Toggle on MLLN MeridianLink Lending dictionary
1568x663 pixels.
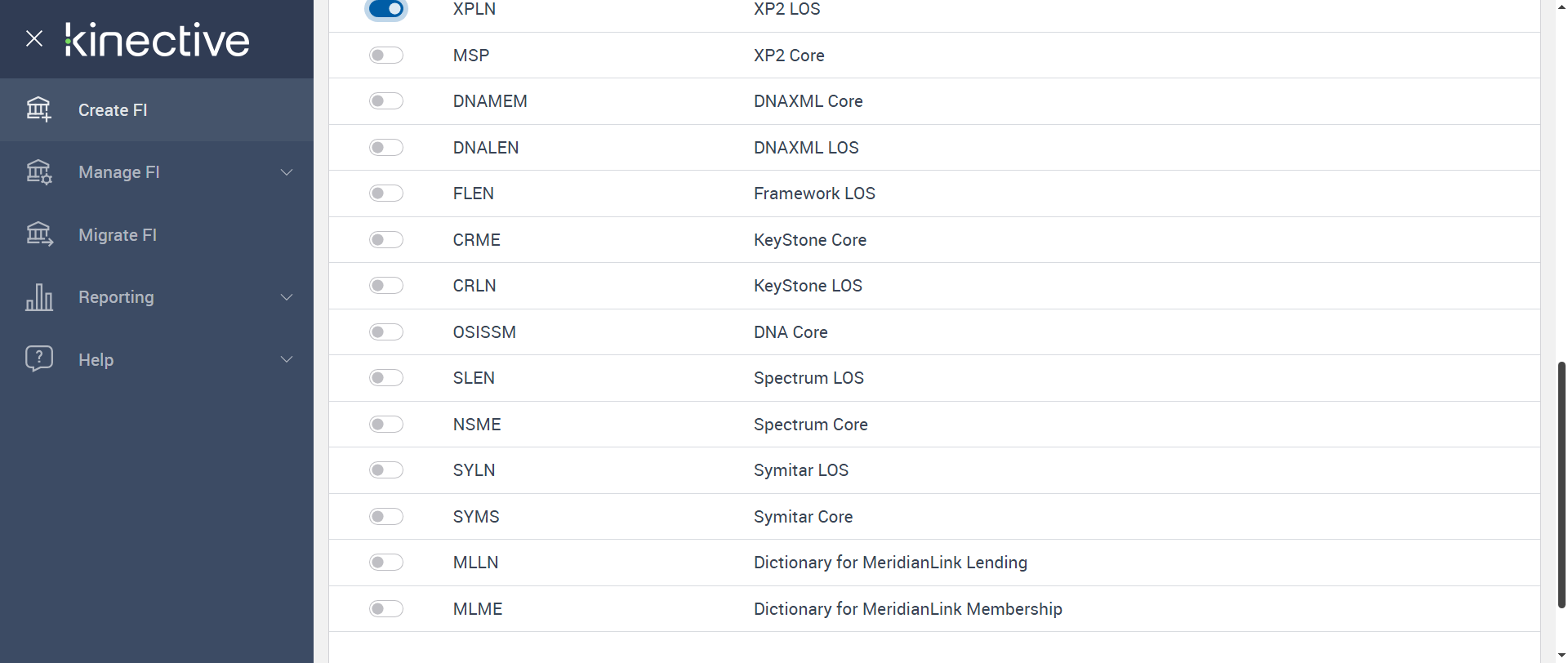point(386,563)
